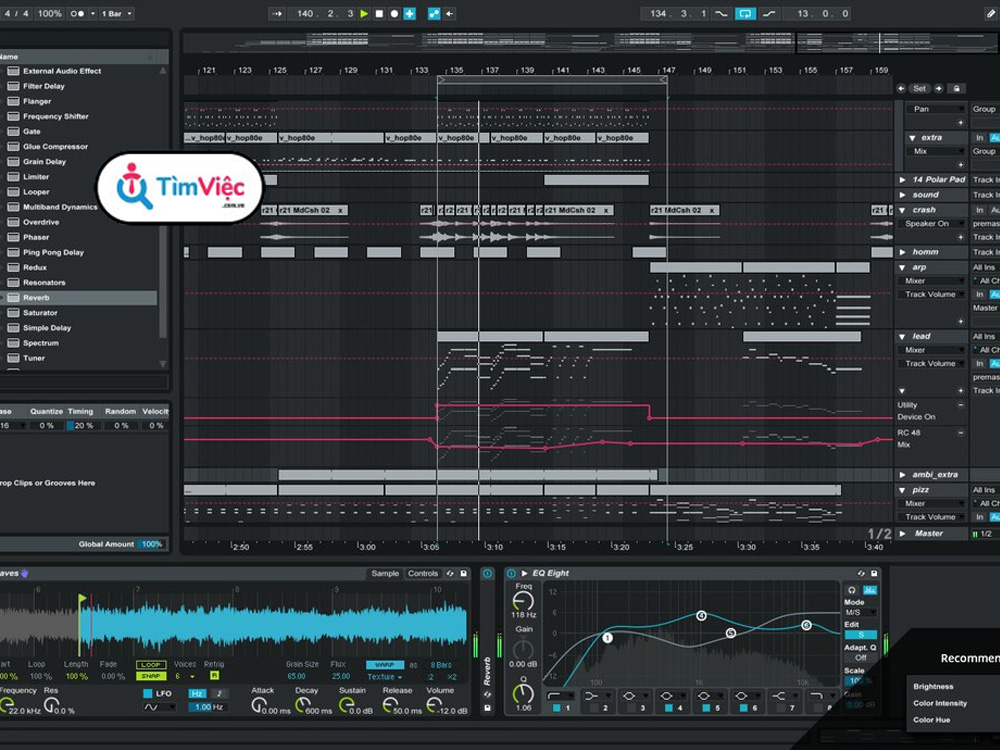
Task: Select the Tuner device in browser
Action: (34, 358)
